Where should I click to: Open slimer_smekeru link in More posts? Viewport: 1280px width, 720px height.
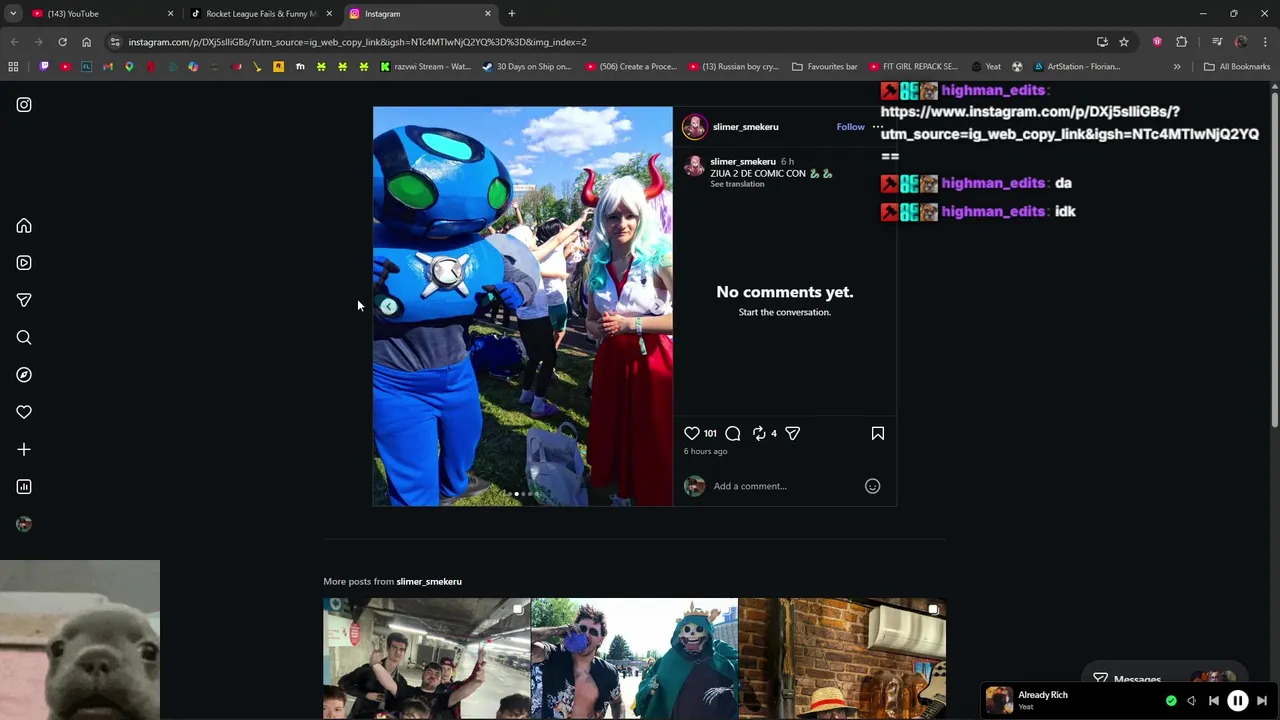pos(429,581)
